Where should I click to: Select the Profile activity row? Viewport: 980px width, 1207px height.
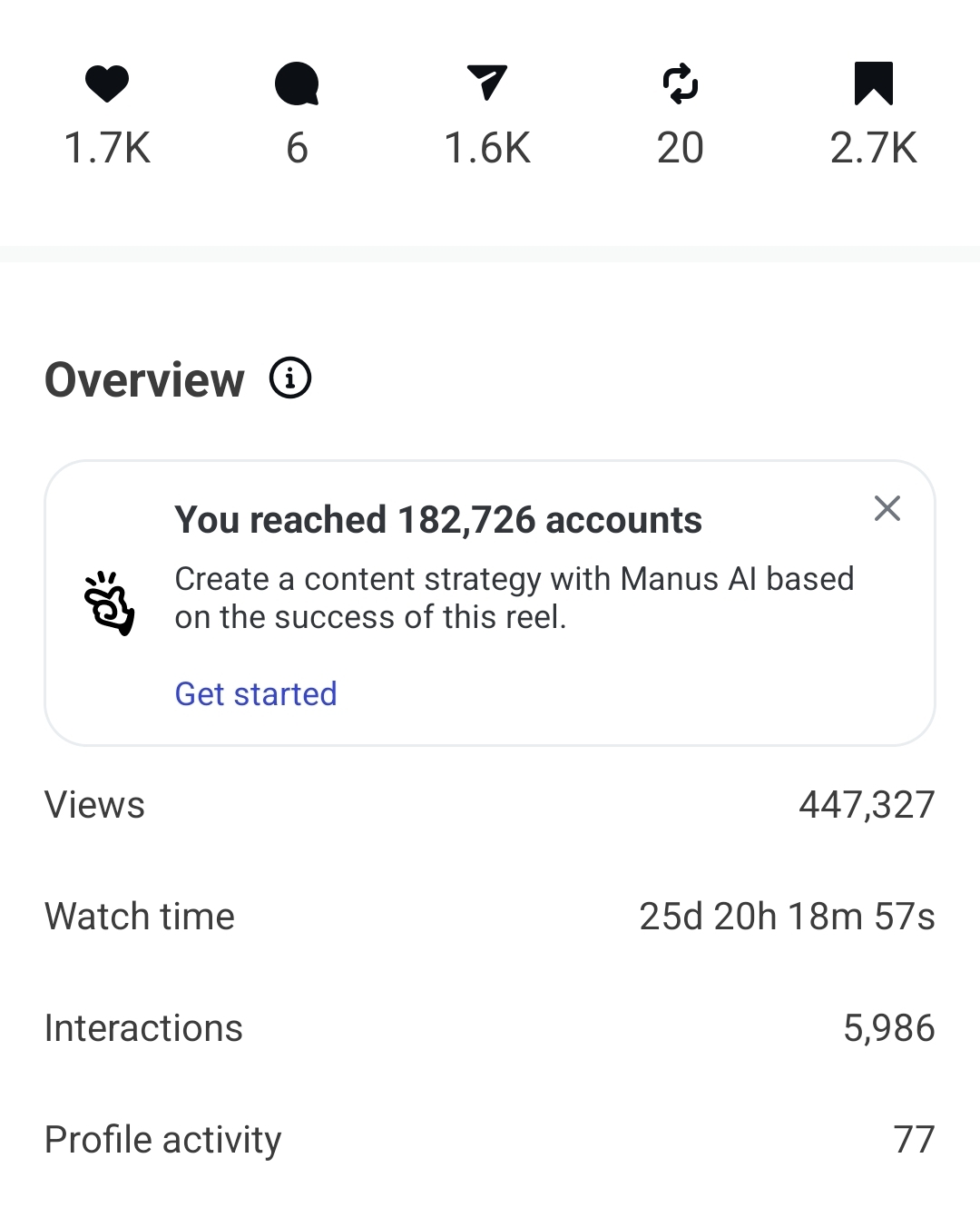click(490, 1138)
